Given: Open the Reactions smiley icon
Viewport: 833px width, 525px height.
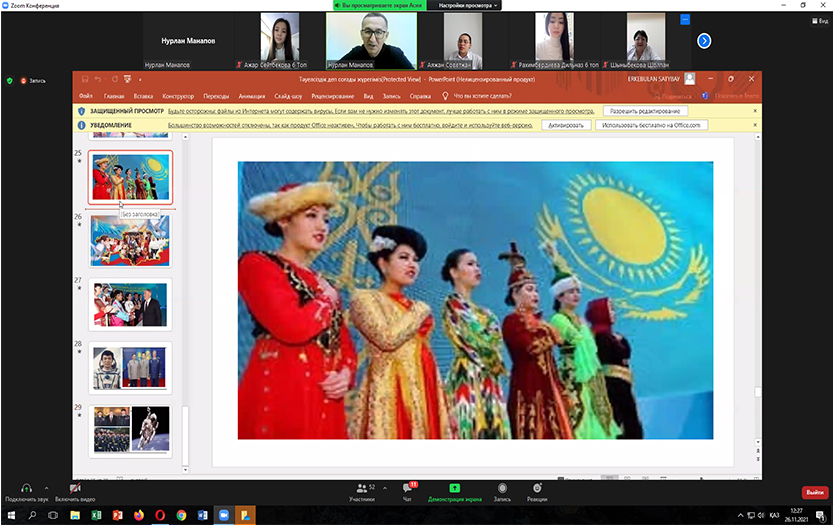Looking at the screenshot, I should point(537,487).
